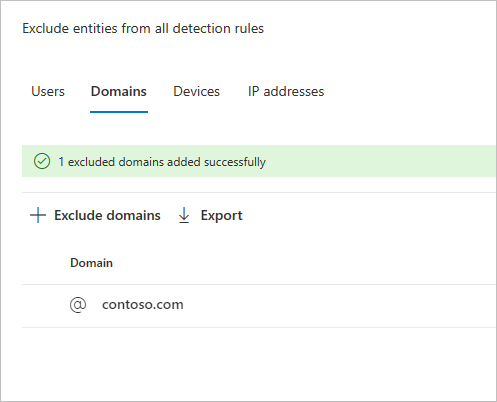Click the Export button label
This screenshot has height=402, width=497.
click(221, 216)
